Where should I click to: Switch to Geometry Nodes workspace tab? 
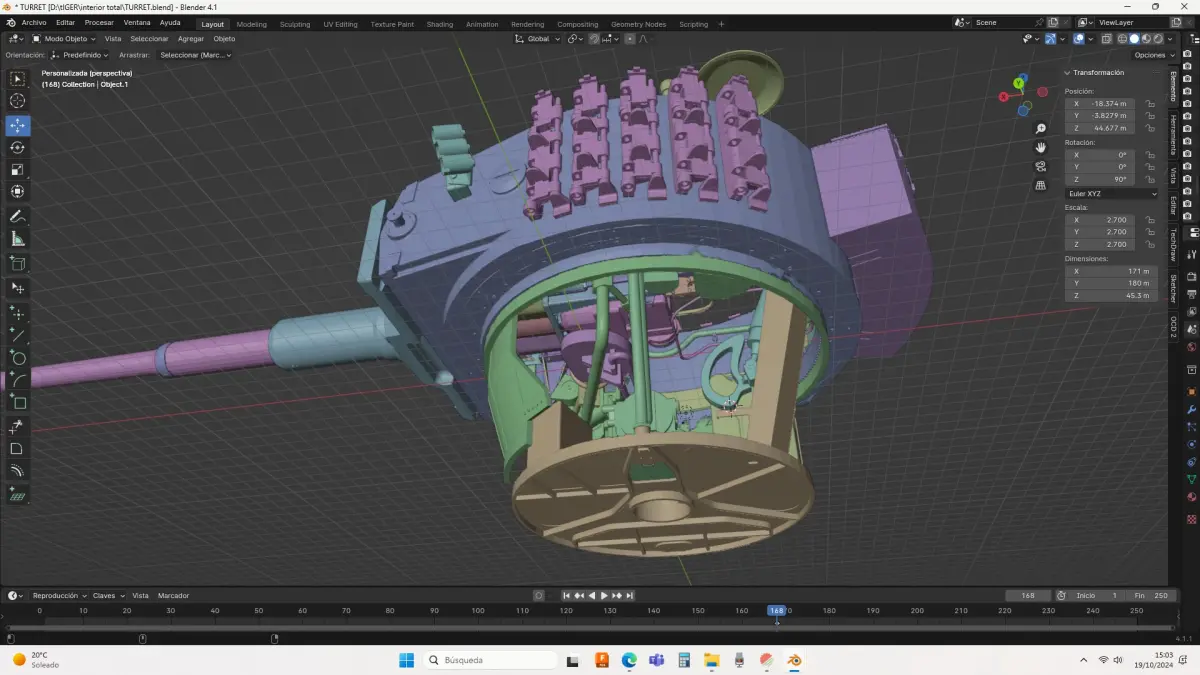[638, 24]
